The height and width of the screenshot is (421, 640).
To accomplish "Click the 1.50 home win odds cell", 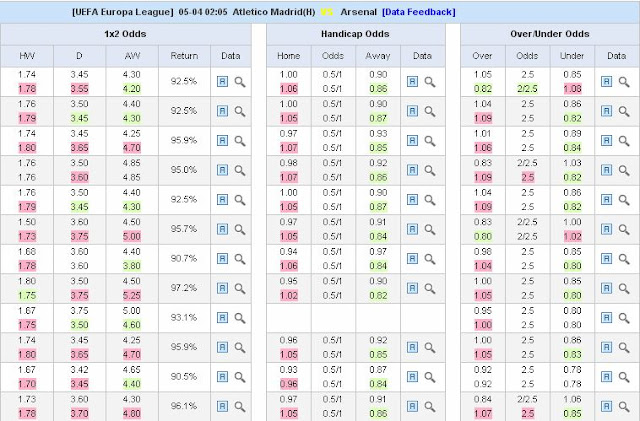I will coord(27,222).
